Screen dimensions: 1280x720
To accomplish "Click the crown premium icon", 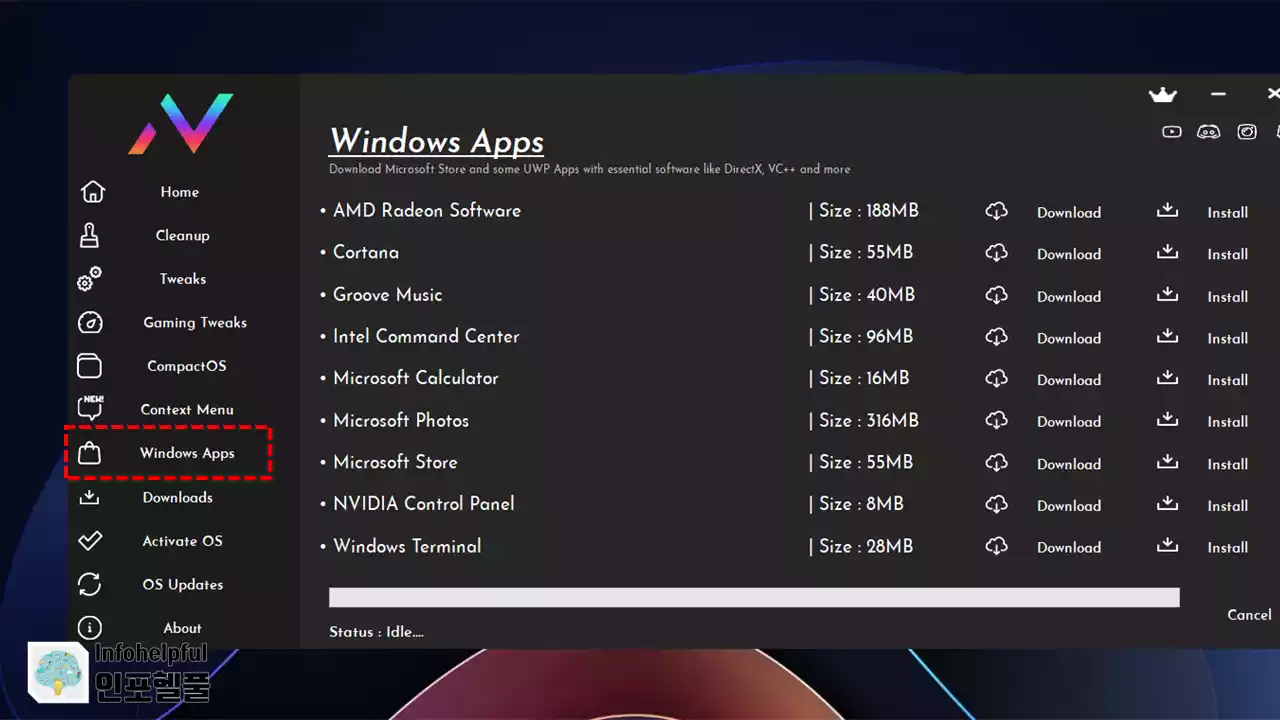I will [x=1162, y=94].
